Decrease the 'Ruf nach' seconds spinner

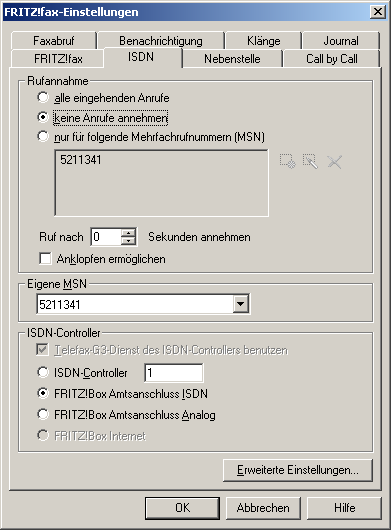pyautogui.click(x=128, y=241)
